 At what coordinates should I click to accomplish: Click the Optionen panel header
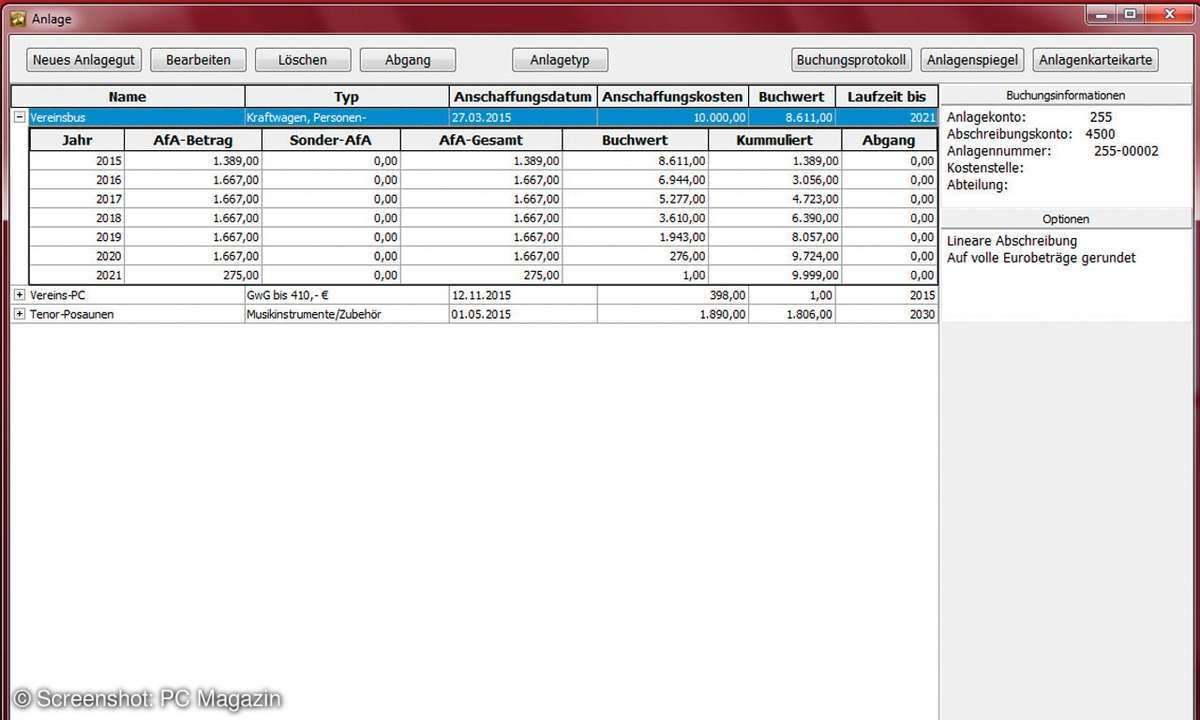click(1066, 219)
